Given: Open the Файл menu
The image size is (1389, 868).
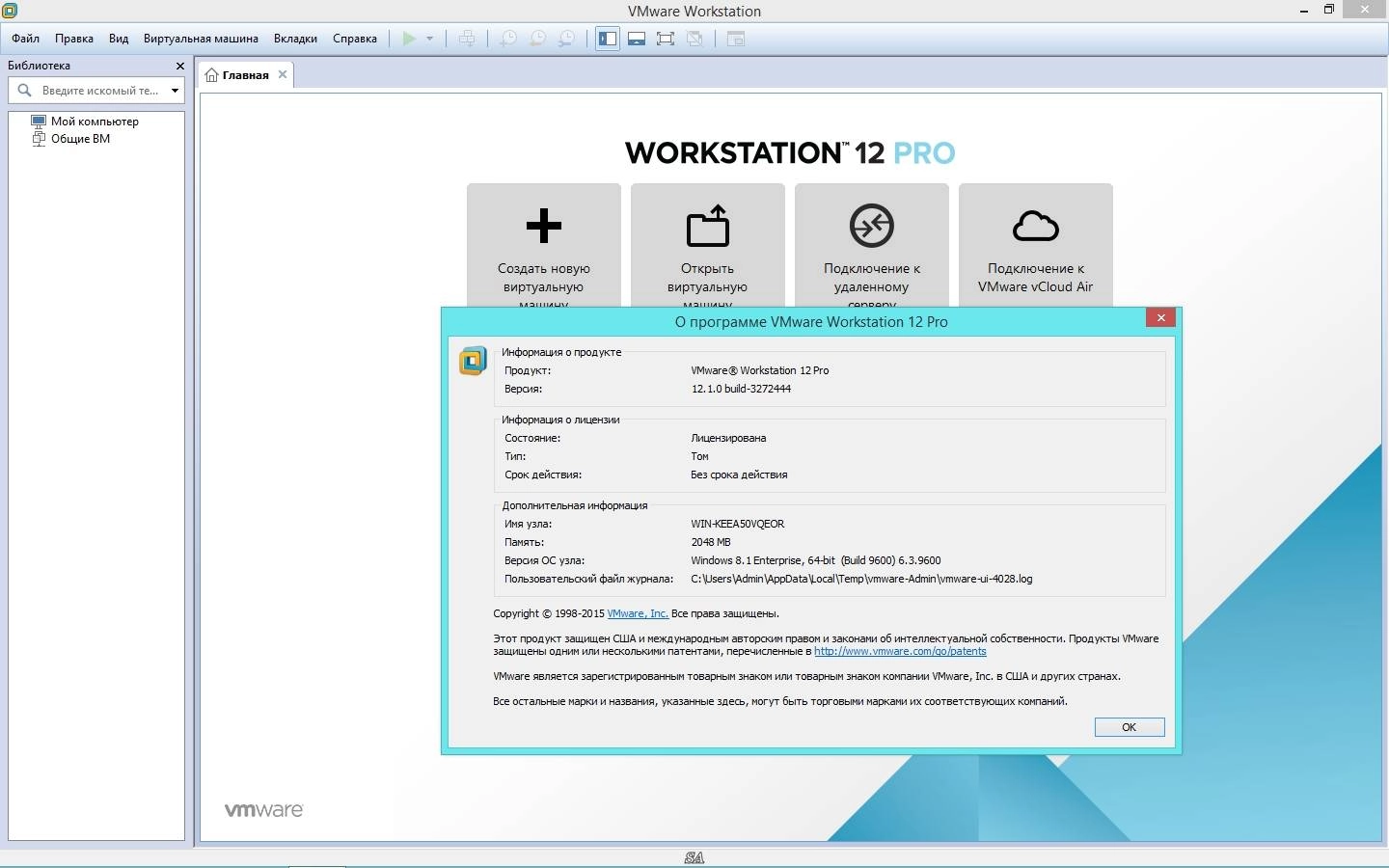Looking at the screenshot, I should tap(26, 39).
